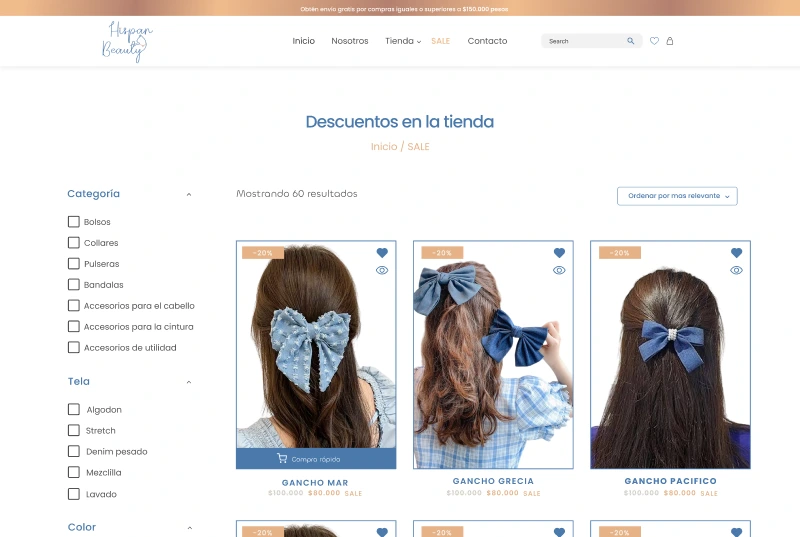Collapse the Categoría filter section
The height and width of the screenshot is (537, 800).
(x=189, y=194)
